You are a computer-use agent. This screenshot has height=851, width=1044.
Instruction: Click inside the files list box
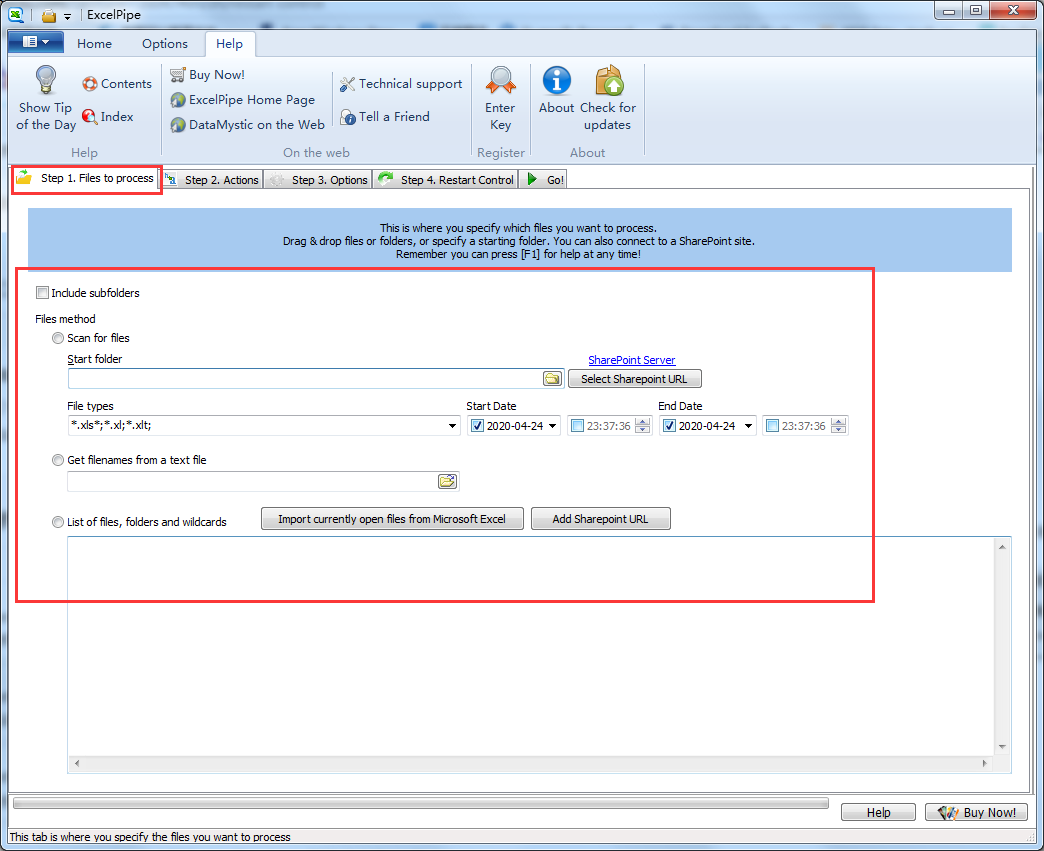pos(530,646)
